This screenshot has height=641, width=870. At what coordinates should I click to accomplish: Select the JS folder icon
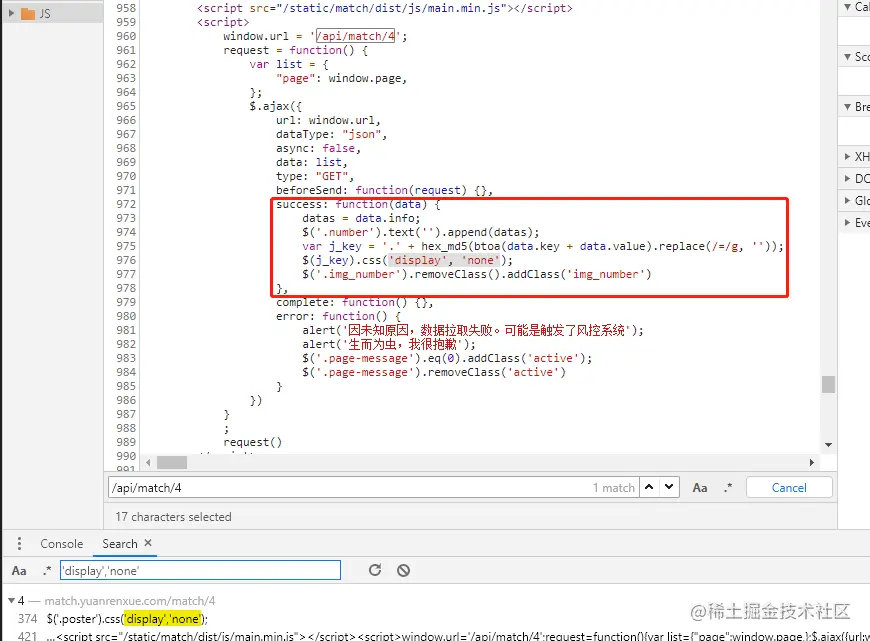pos(28,13)
